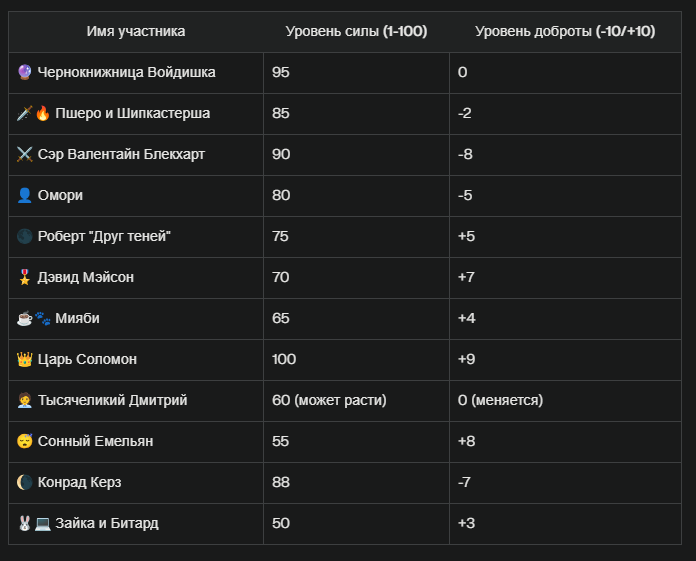Click the sleeping face emoji by Сонный Емельян
The image size is (696, 561).
[24, 441]
